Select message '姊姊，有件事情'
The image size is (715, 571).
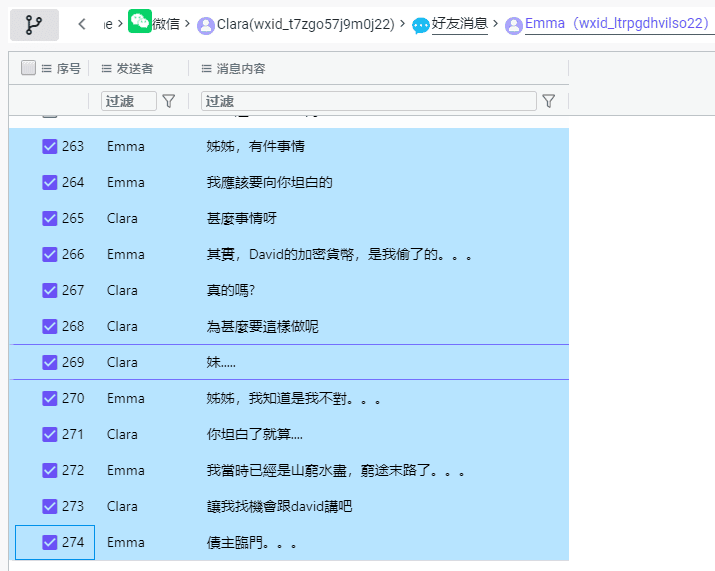click(255, 146)
